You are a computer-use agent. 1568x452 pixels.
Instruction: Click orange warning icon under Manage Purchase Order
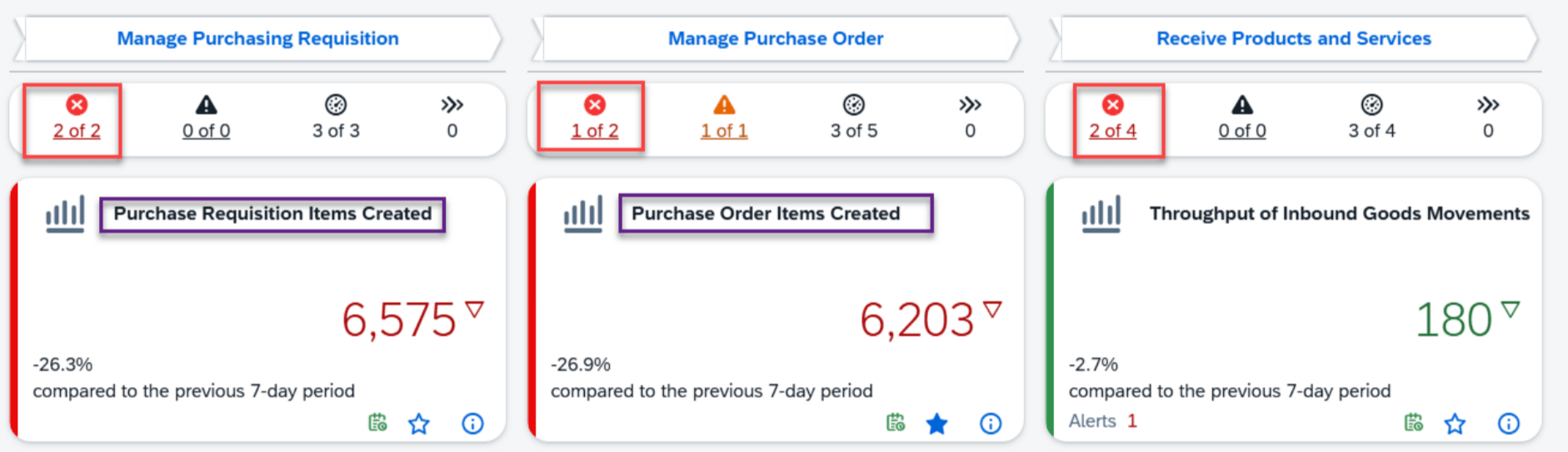[724, 105]
